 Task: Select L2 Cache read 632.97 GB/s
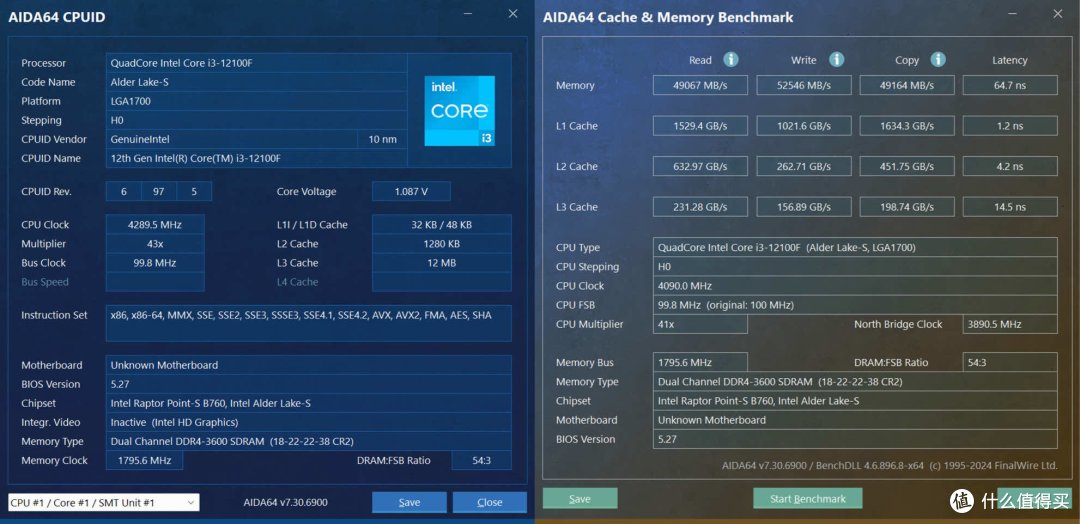pyautogui.click(x=700, y=166)
